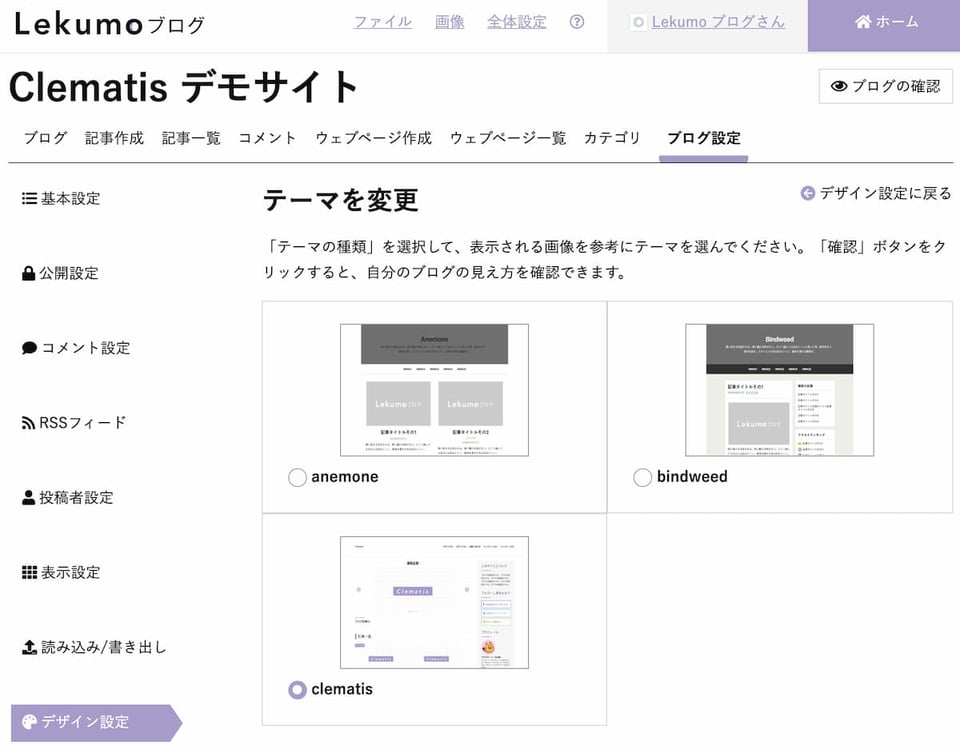Open the ウェブページ作成 tab
The width and height of the screenshot is (960, 753).
[373, 138]
